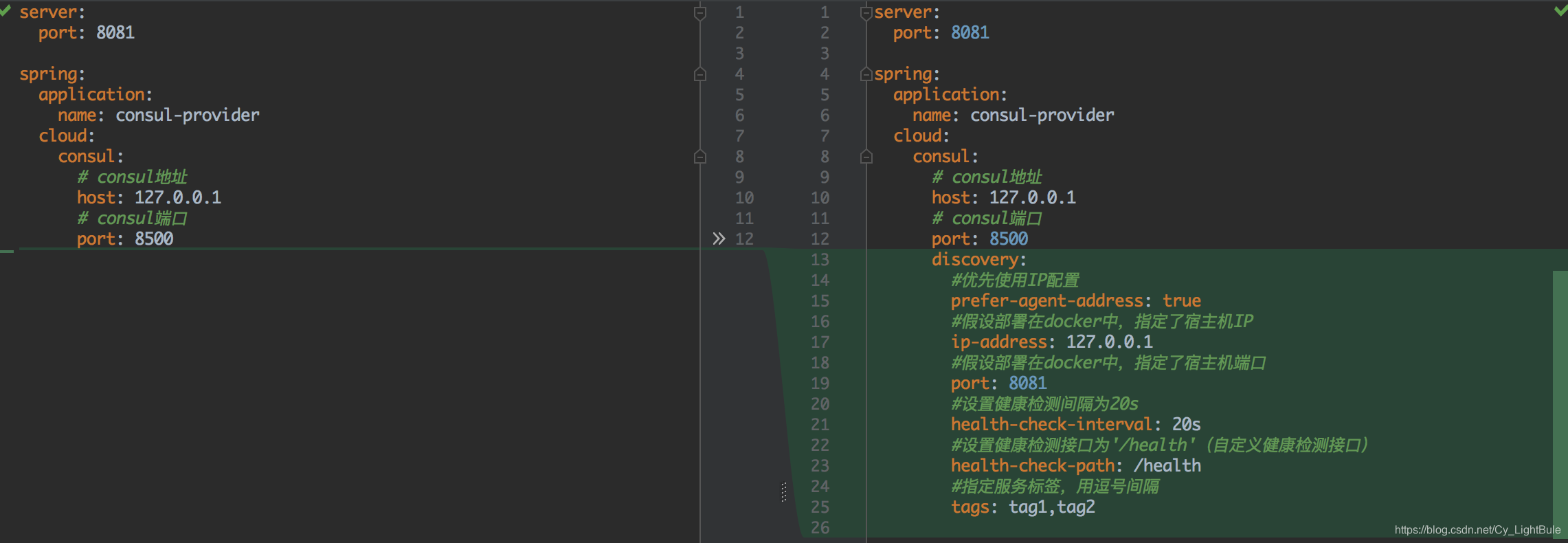Click the green checkmark beside left pane server line
Screen dimensions: 1568x543
pos(5,10)
